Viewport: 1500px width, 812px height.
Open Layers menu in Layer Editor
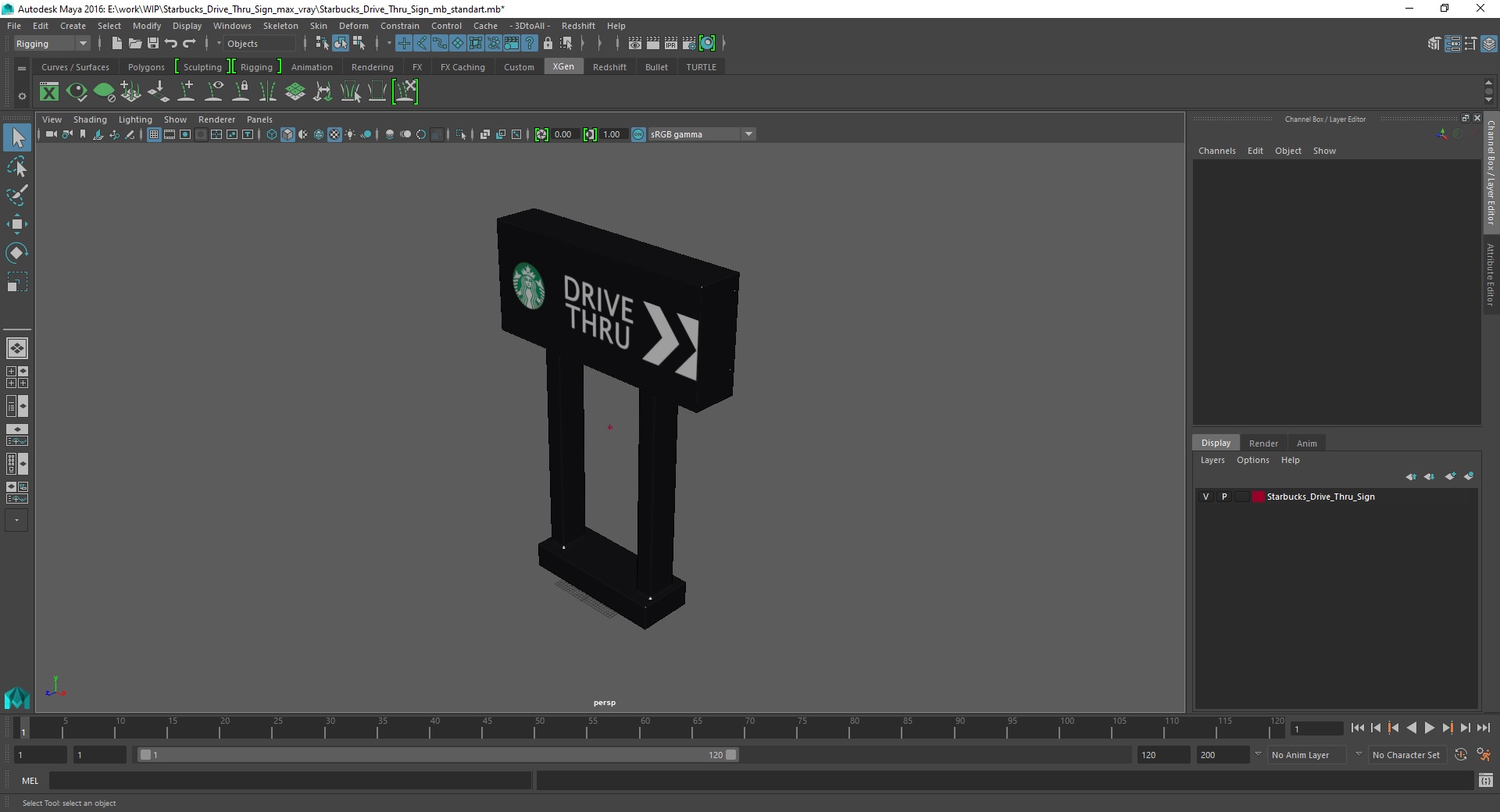(x=1212, y=460)
